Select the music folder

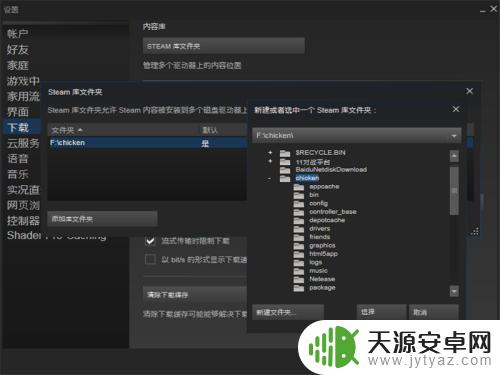(318, 271)
